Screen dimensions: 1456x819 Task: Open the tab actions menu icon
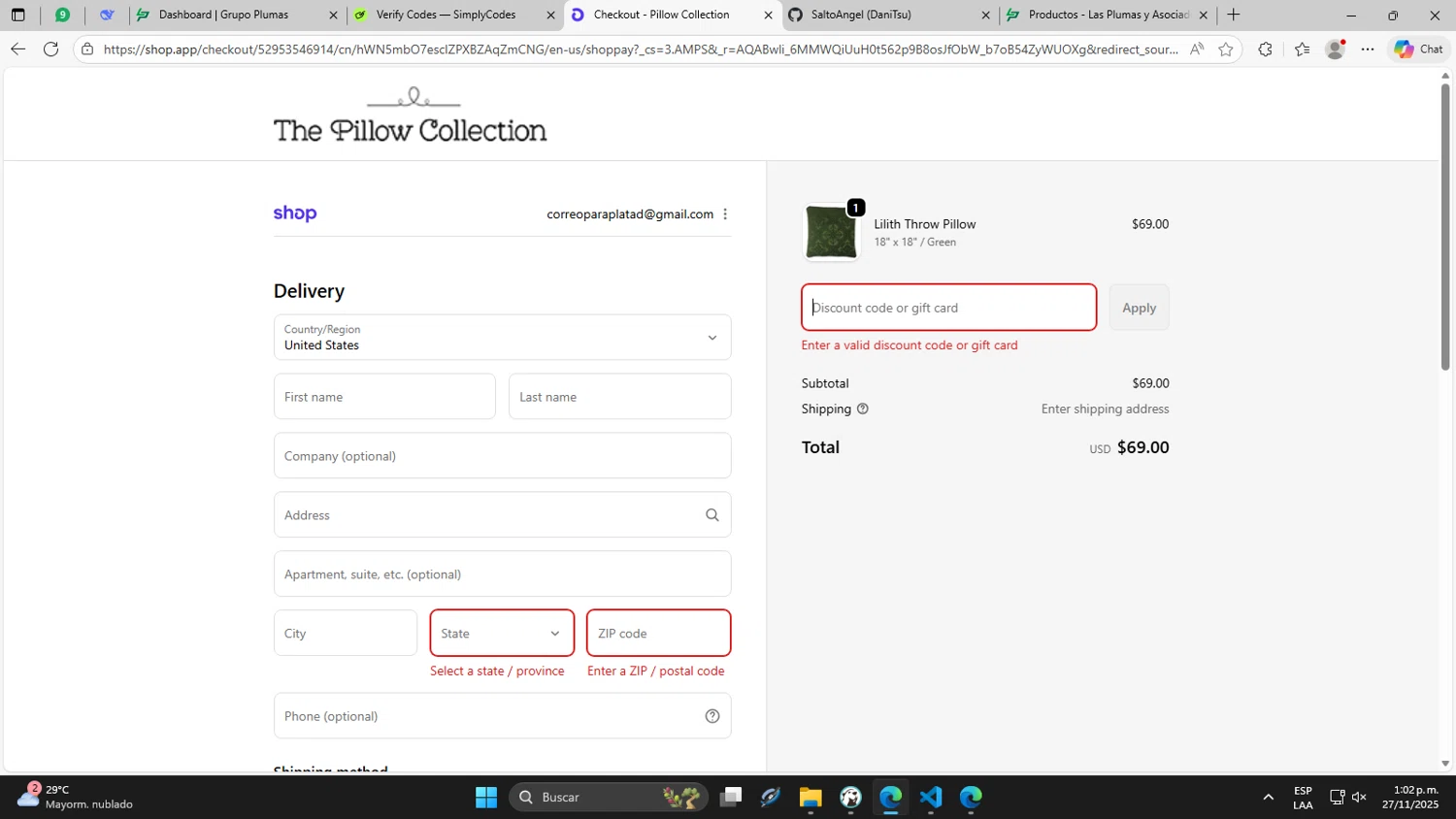17,15
